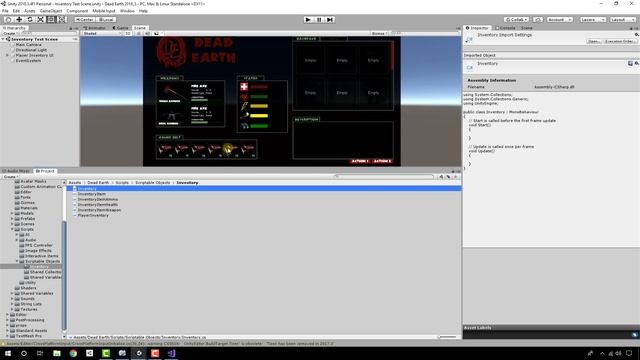Select the Hand tool in the toolbar
Image resolution: width=640 pixels, height=360 pixels.
coord(8,20)
